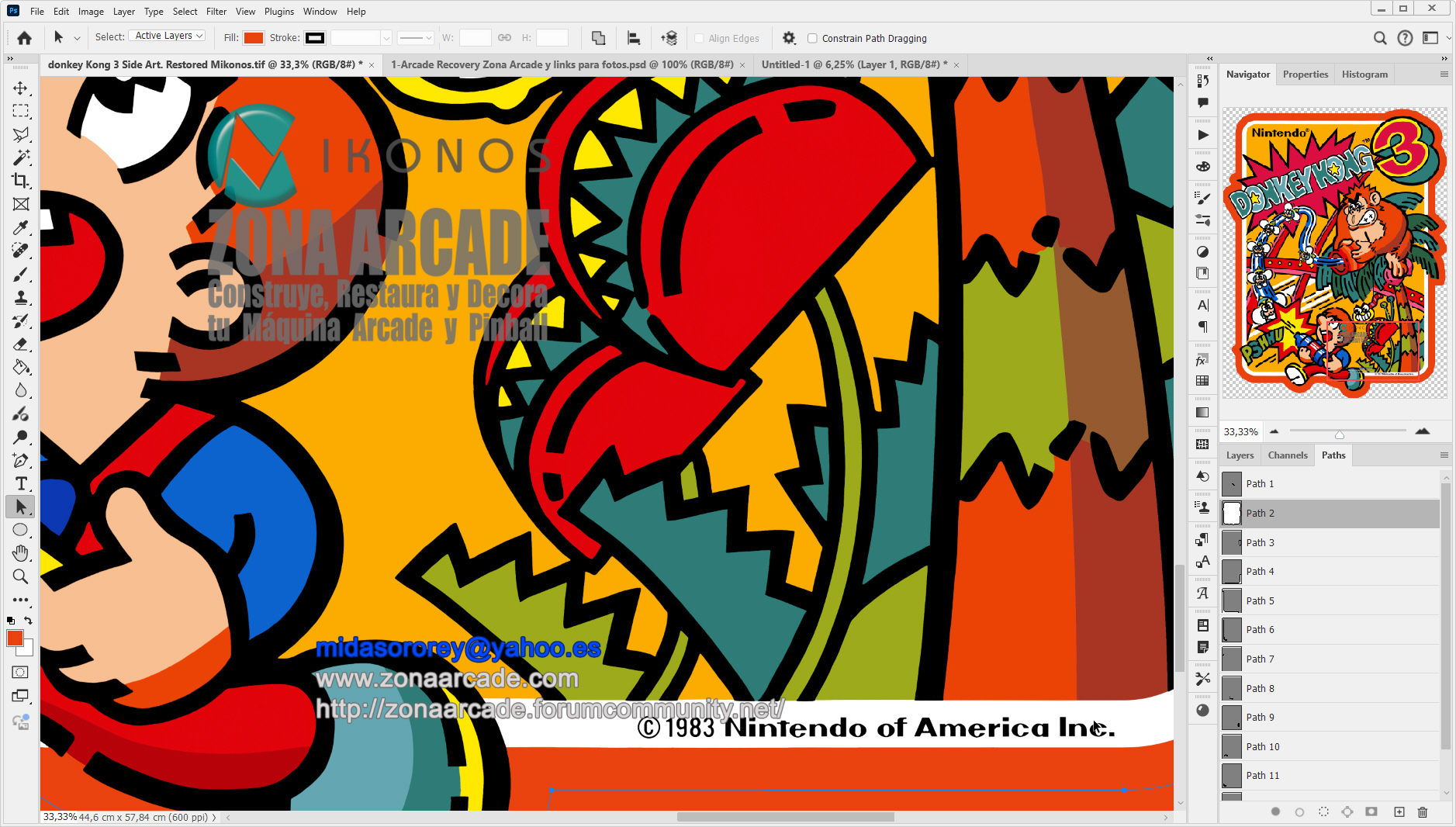Select Path 5 in Paths panel
Image resolution: width=1456 pixels, height=827 pixels.
click(x=1330, y=600)
